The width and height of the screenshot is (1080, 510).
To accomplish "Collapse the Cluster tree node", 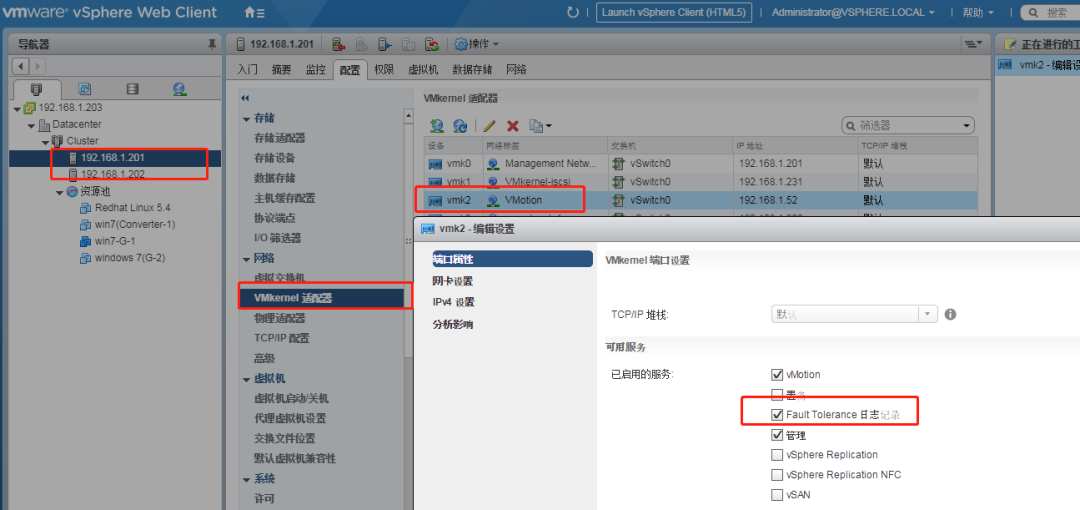I will coord(45,142).
